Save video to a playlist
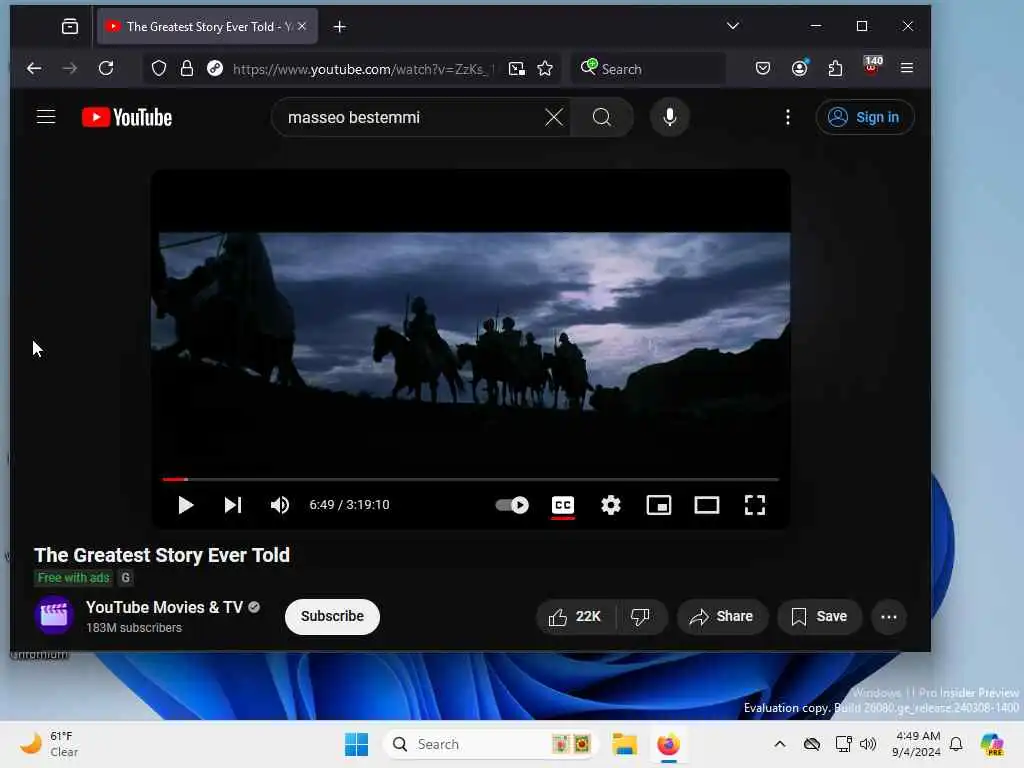Image resolution: width=1024 pixels, height=768 pixels. (x=819, y=616)
